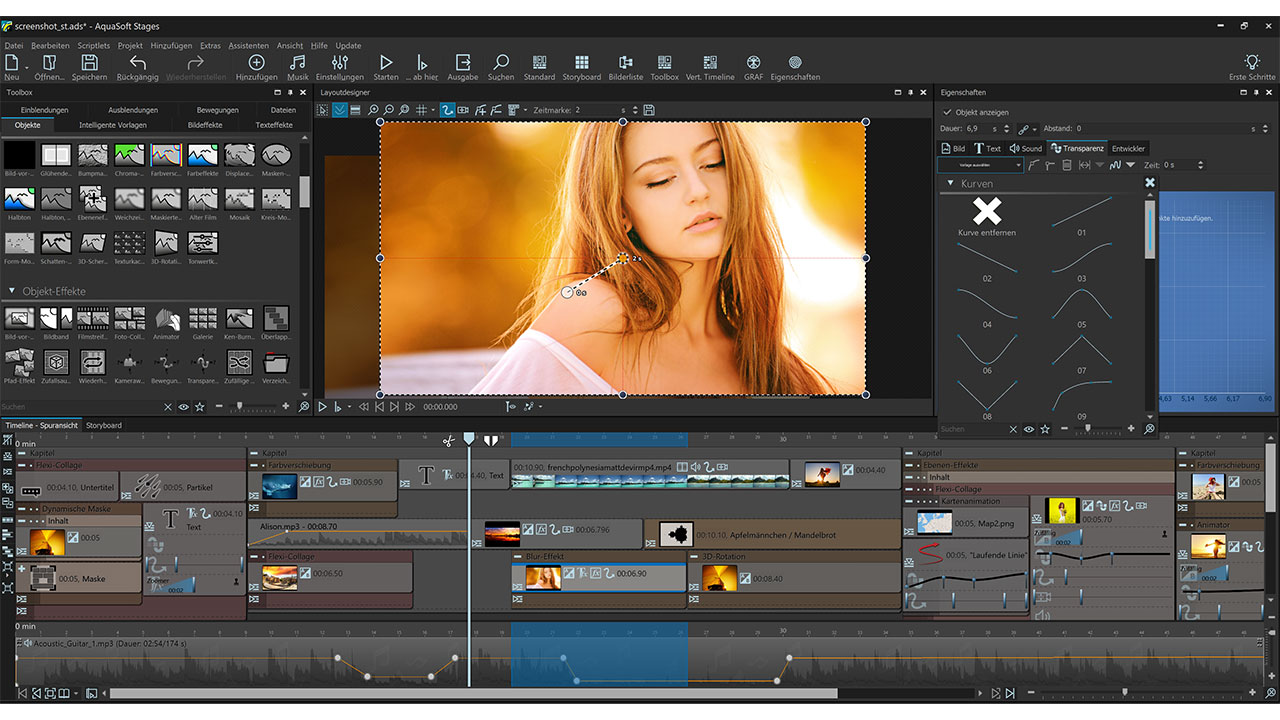Toggle eye visibility filter in Toolbox search
Image resolution: width=1280 pixels, height=720 pixels.
(184, 407)
